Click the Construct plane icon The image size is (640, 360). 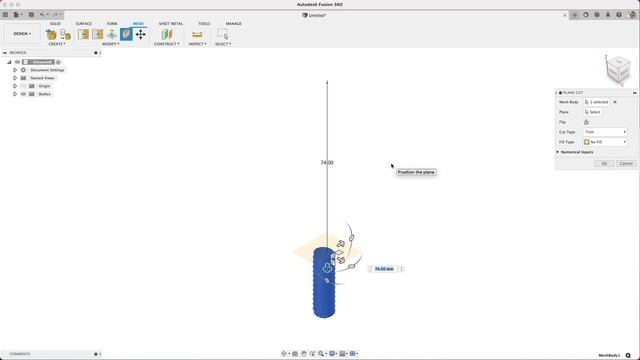tap(167, 34)
